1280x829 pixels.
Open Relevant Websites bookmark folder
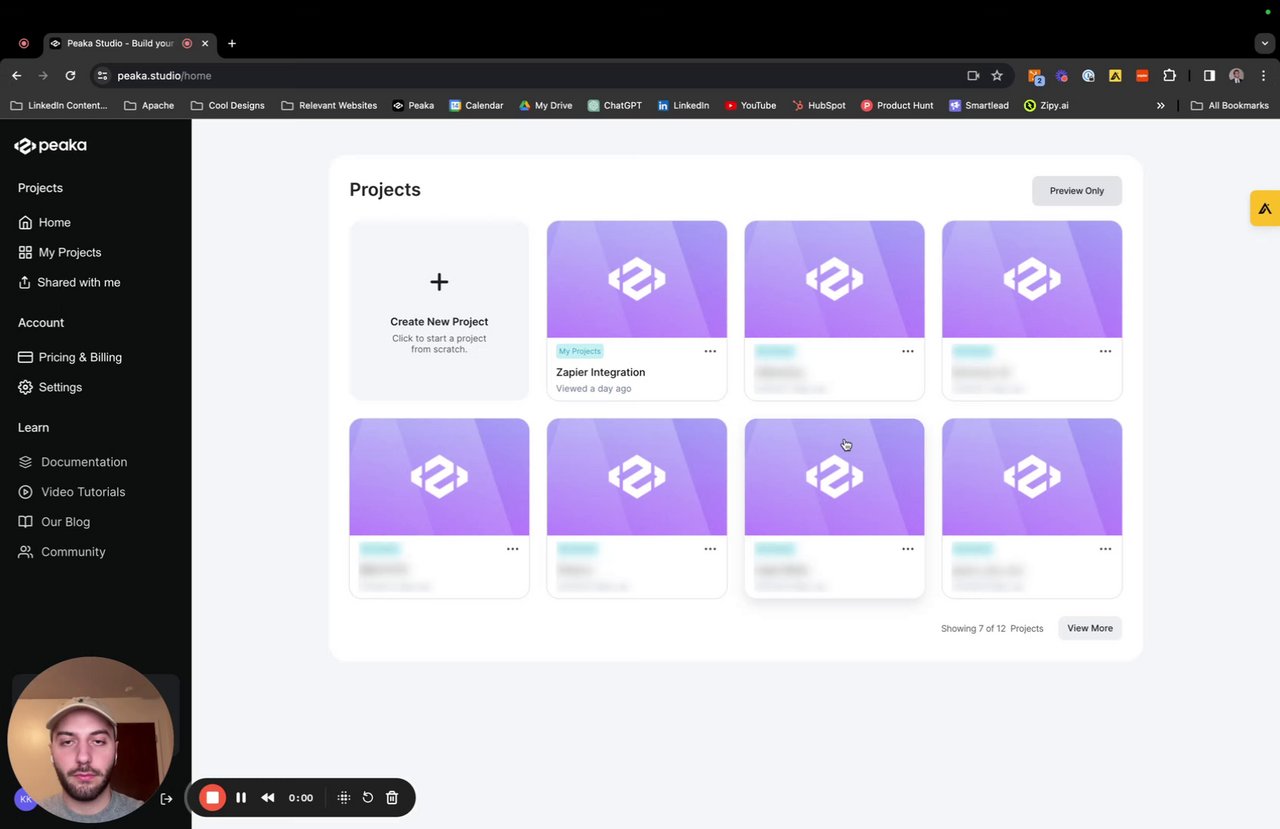pos(329,105)
